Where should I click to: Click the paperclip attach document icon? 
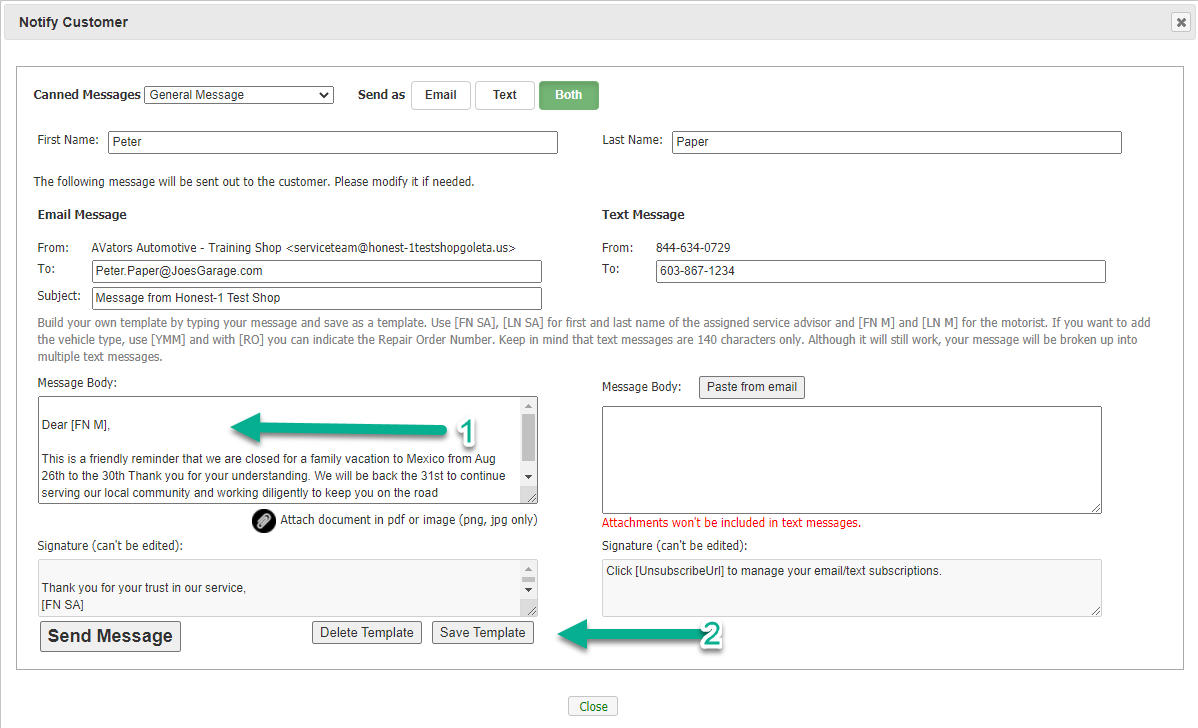[x=264, y=521]
